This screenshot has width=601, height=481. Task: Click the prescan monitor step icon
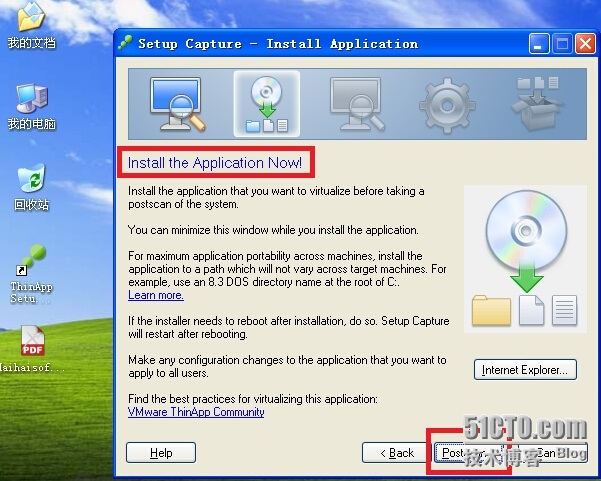177,104
